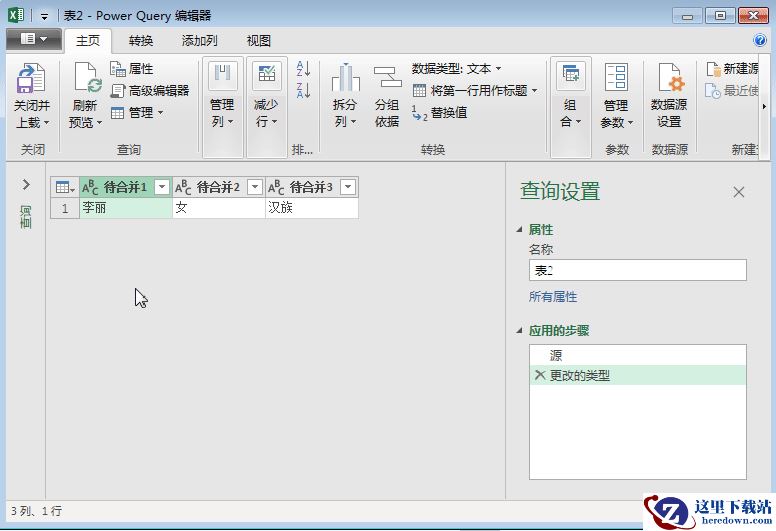Switch to the 转换 tab
This screenshot has width=776, height=531.
[141, 41]
